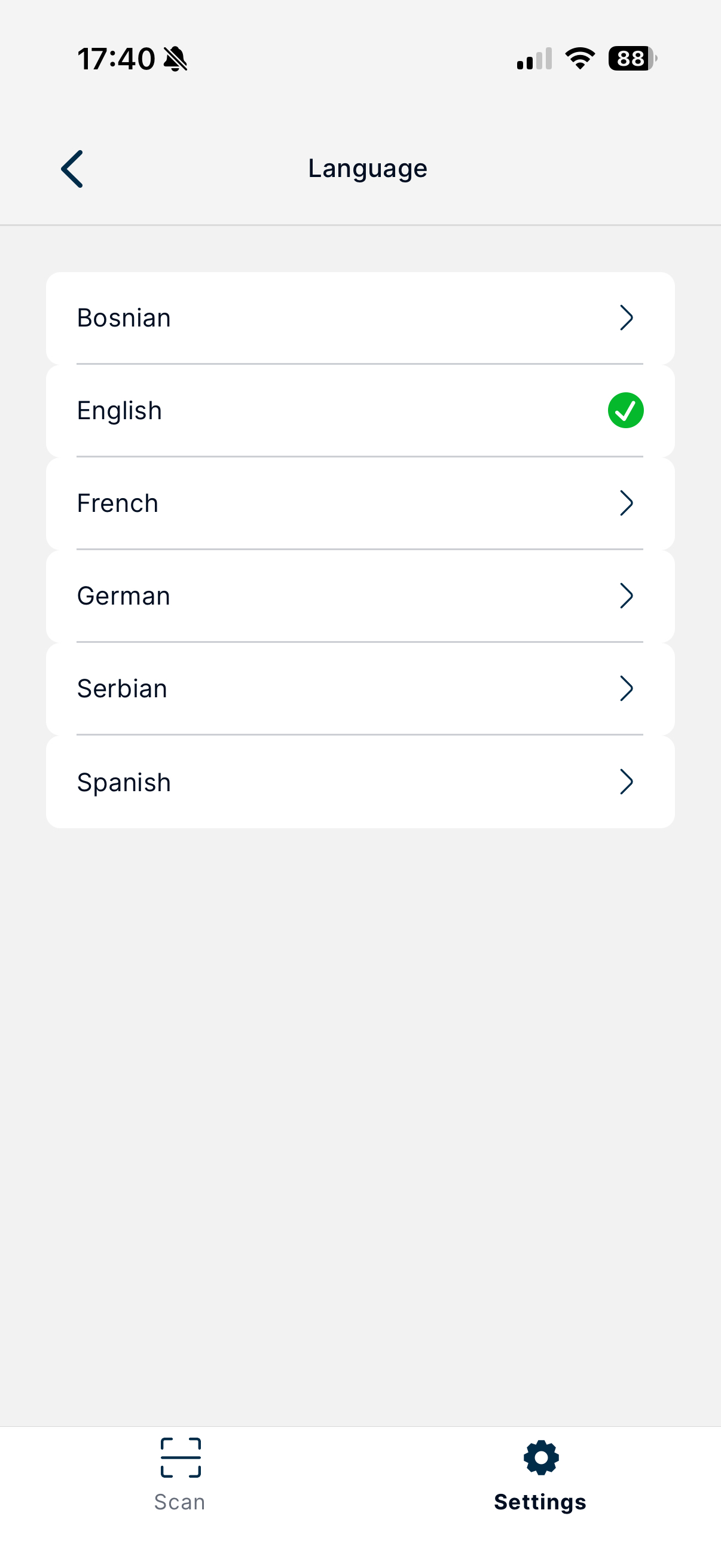Tap the battery level indicator
Screen dimensions: 721x1568
[x=632, y=59]
